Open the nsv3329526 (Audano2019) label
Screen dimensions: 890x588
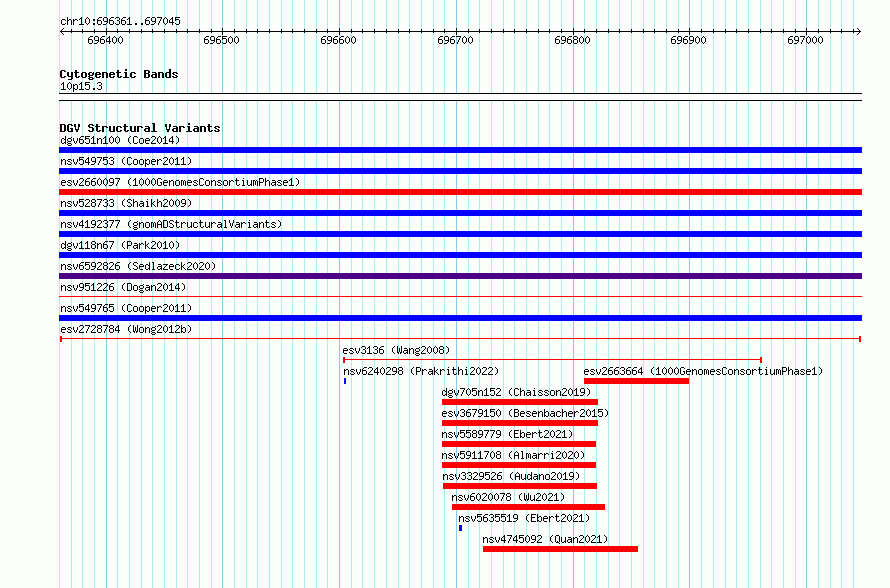pyautogui.click(x=511, y=476)
